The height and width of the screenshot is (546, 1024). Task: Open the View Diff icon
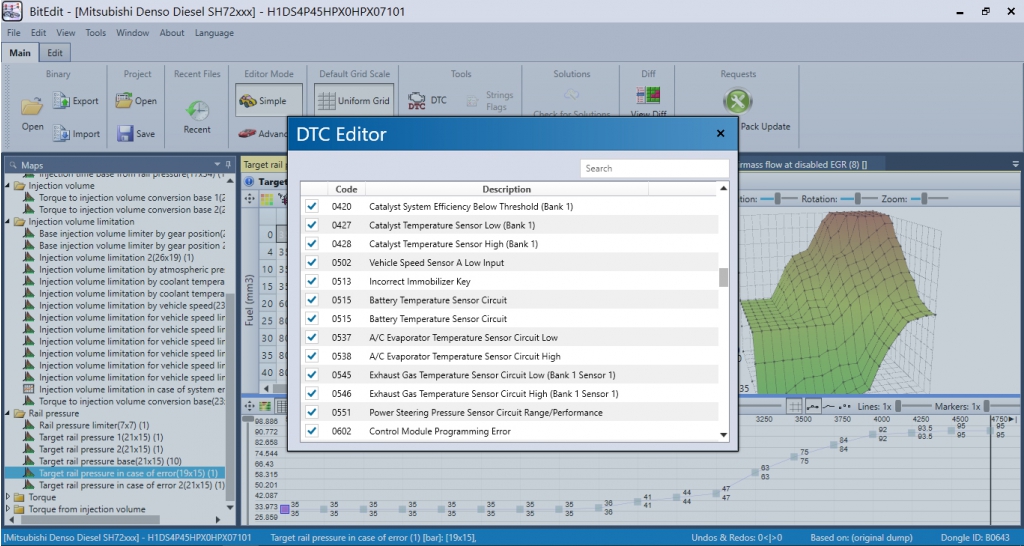tap(648, 95)
